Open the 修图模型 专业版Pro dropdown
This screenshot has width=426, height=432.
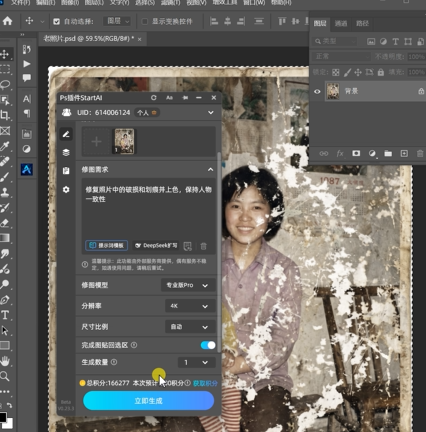point(188,285)
